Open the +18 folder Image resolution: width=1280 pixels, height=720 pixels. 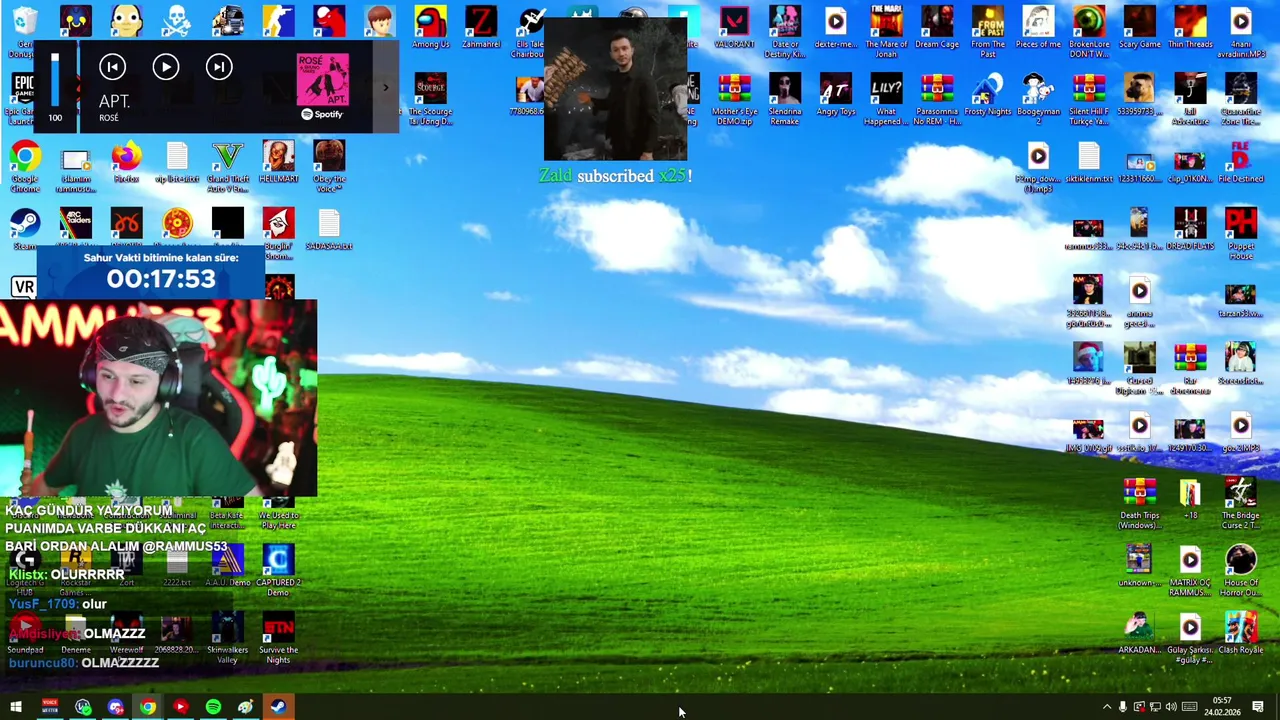pyautogui.click(x=1190, y=500)
